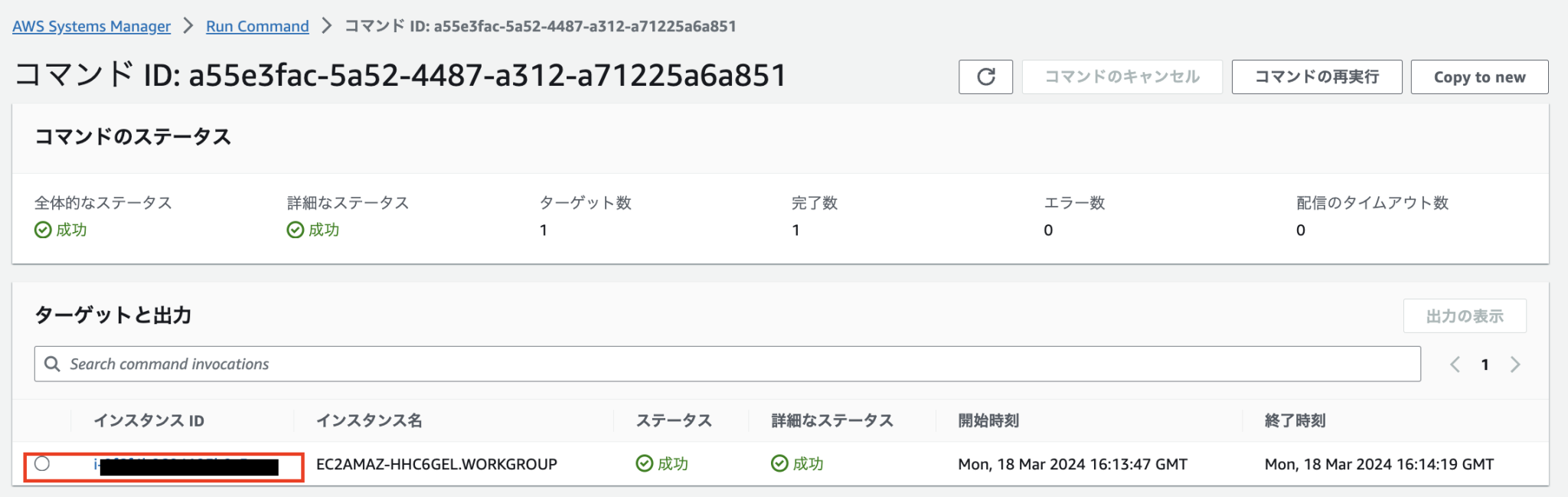Click the left pagination chevron icon
The width and height of the screenshot is (1568, 497).
1454,365
